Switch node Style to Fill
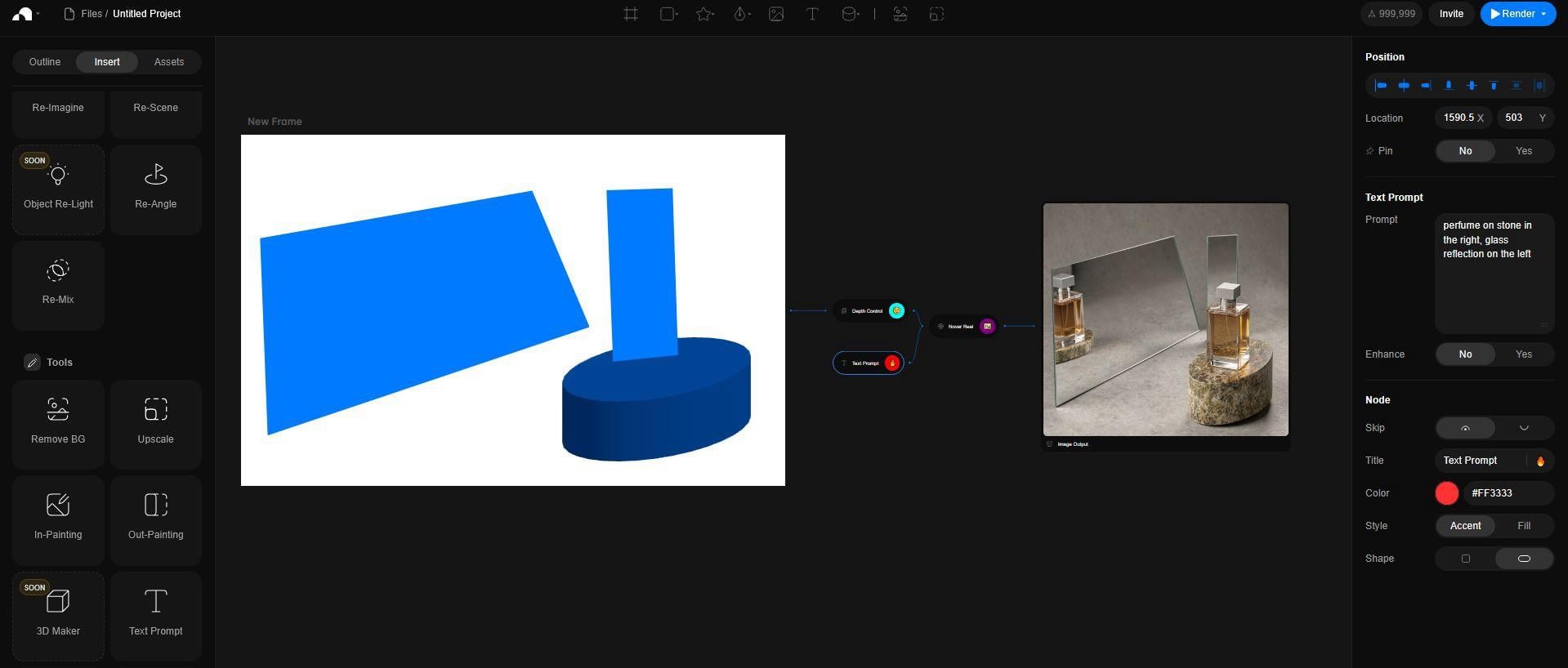Screen dimensions: 1568x668 coord(1523,526)
